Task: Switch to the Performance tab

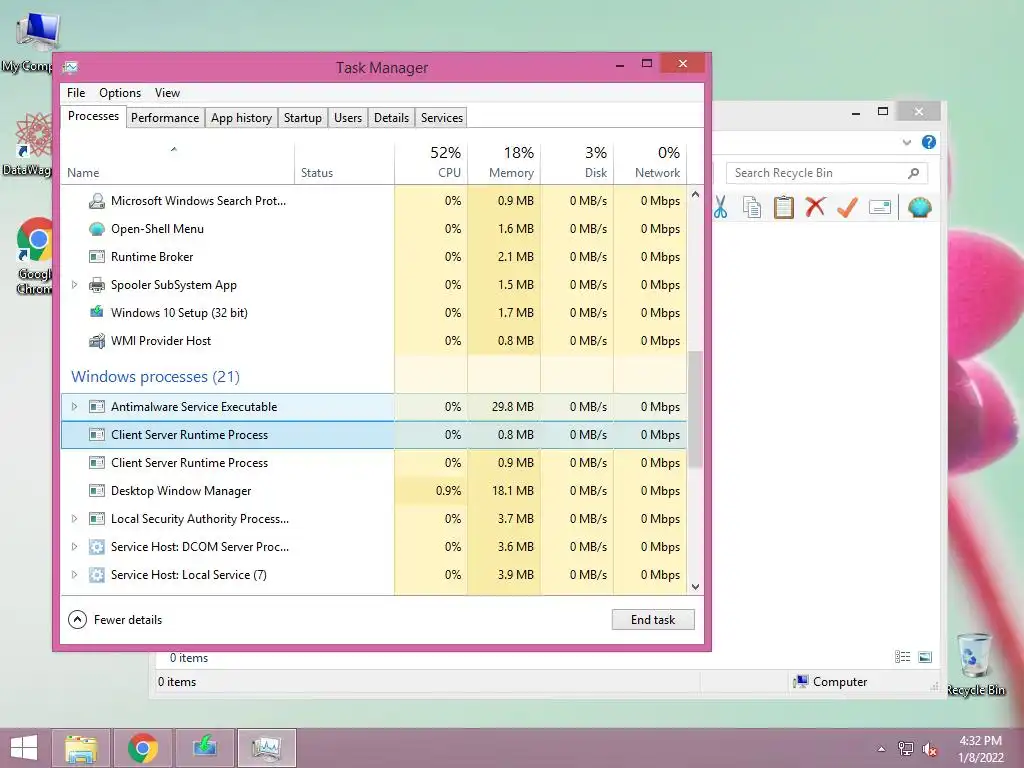Action: tap(165, 118)
